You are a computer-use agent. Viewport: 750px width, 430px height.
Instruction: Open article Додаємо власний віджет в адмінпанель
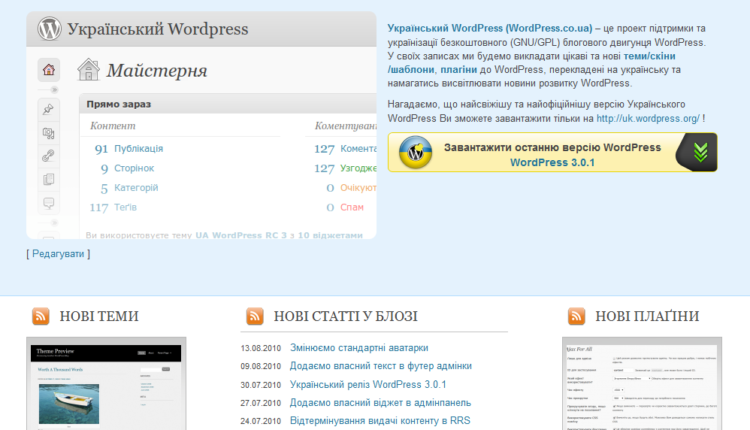(x=380, y=403)
